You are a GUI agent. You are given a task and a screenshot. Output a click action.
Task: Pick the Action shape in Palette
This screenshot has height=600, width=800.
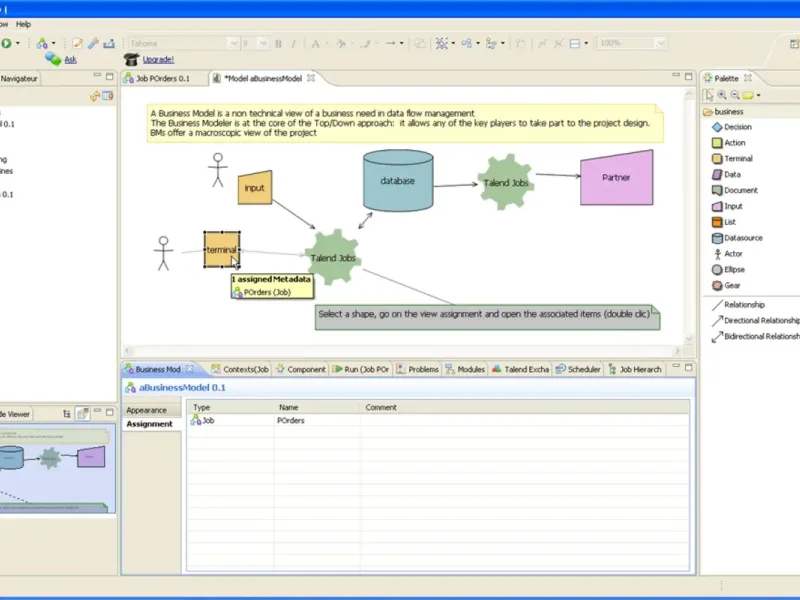point(729,143)
